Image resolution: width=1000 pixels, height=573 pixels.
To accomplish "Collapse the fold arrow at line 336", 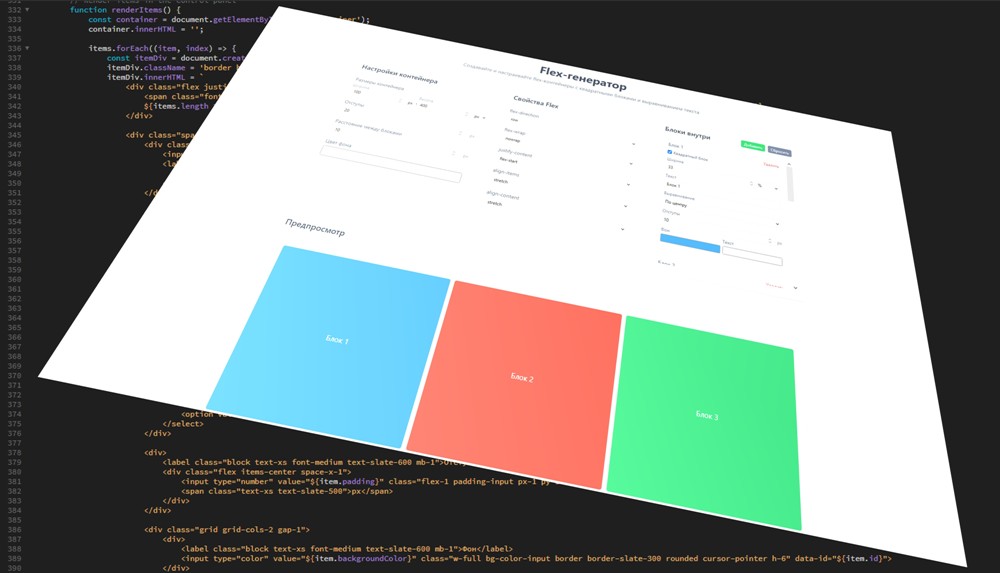I will point(27,48).
